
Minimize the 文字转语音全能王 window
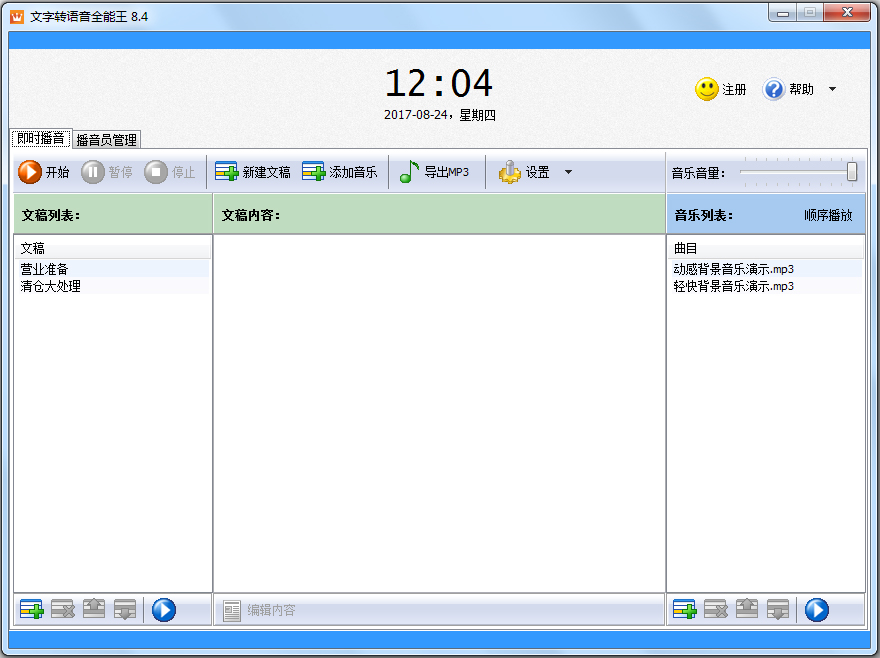click(x=783, y=13)
